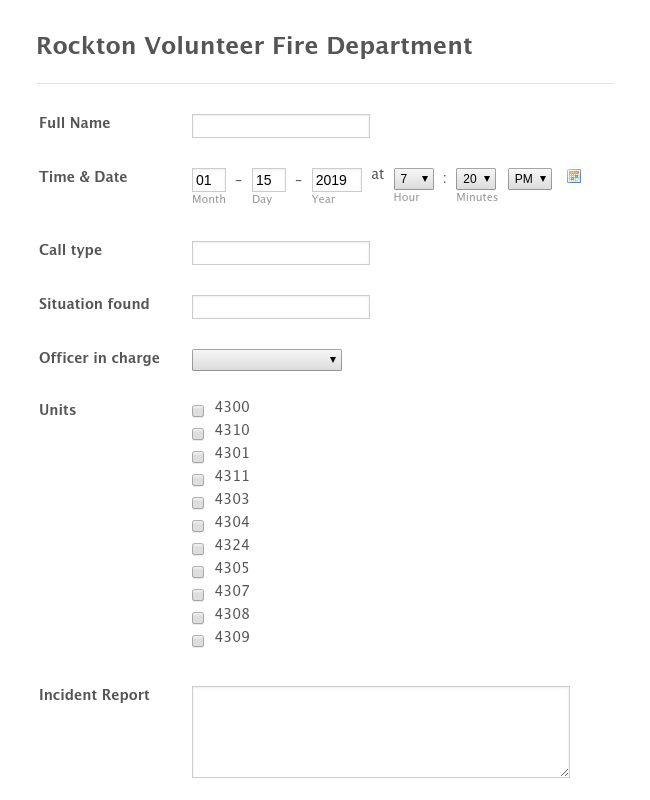Enable the 4303 unit checkbox
Screen dimensions: 650x800
[198, 503]
